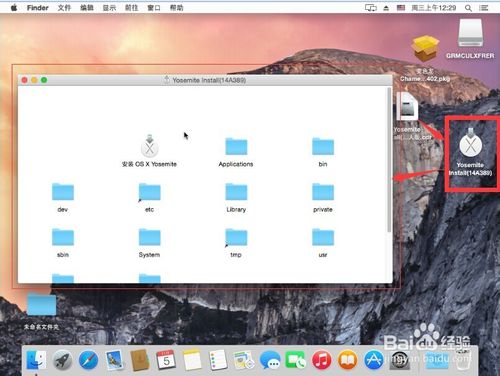Viewport: 500px width, 376px height.
Task: Open the 文件 (File) menu
Action: click(64, 8)
